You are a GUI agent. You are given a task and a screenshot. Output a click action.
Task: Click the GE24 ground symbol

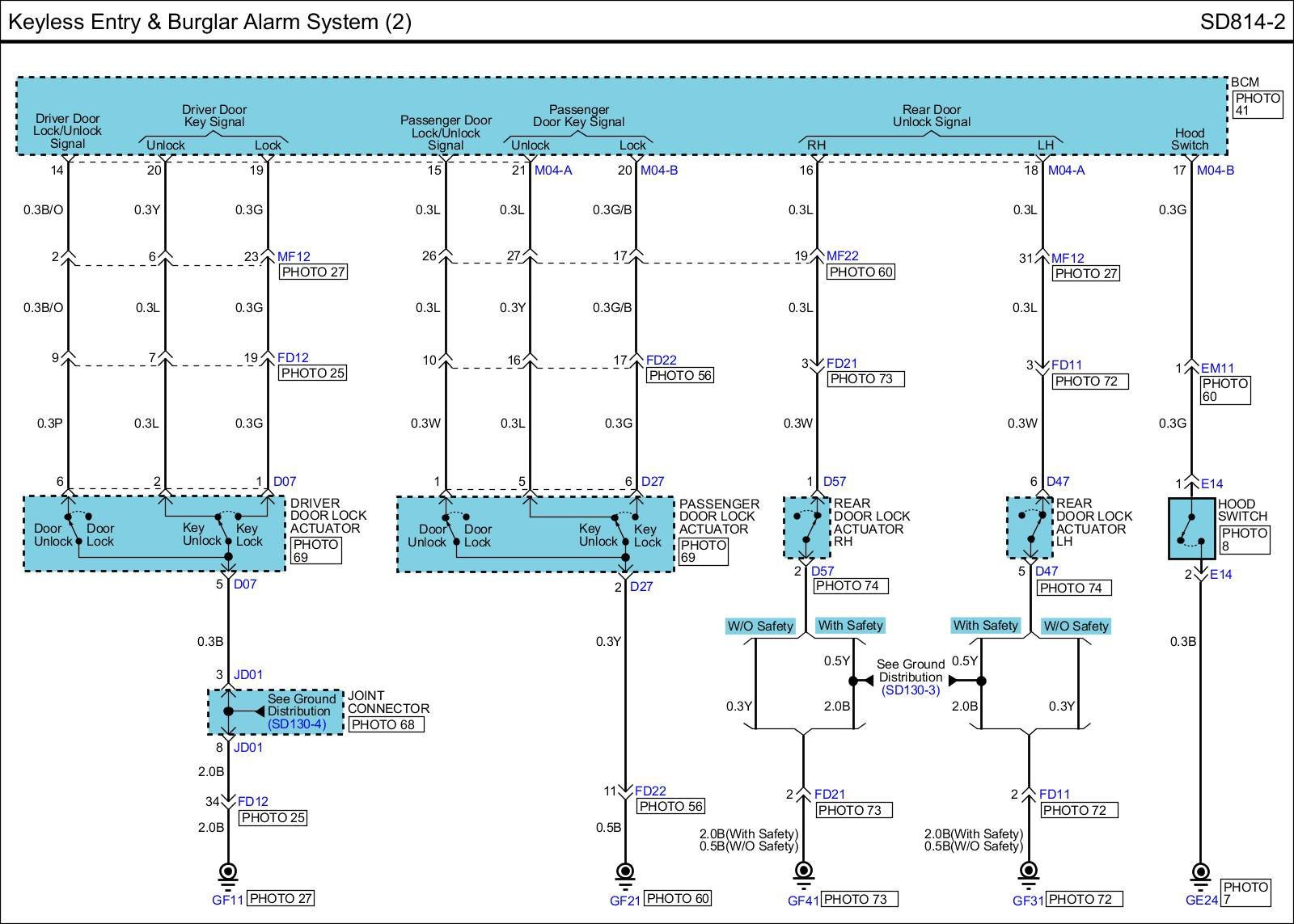click(1200, 873)
